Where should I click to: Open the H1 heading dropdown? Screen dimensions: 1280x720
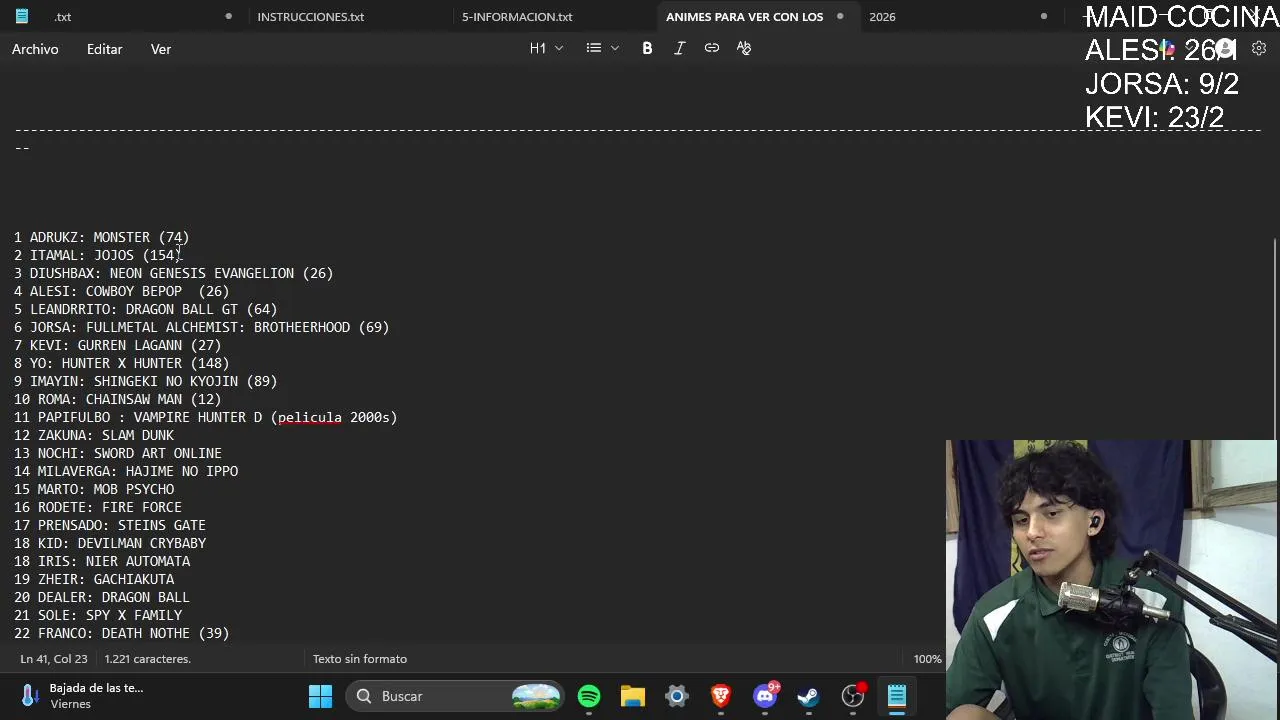click(546, 48)
